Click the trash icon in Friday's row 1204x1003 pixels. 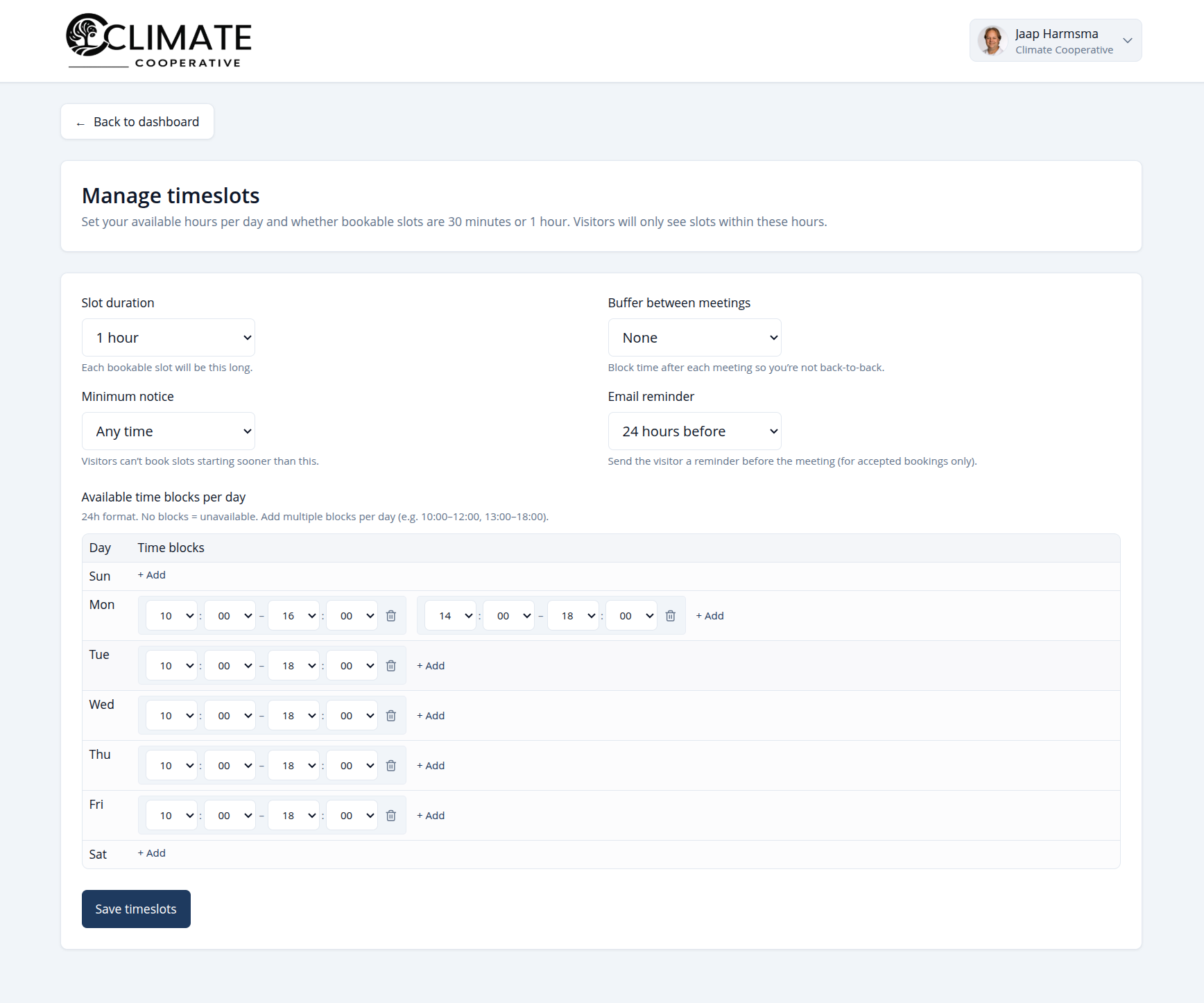(391, 816)
